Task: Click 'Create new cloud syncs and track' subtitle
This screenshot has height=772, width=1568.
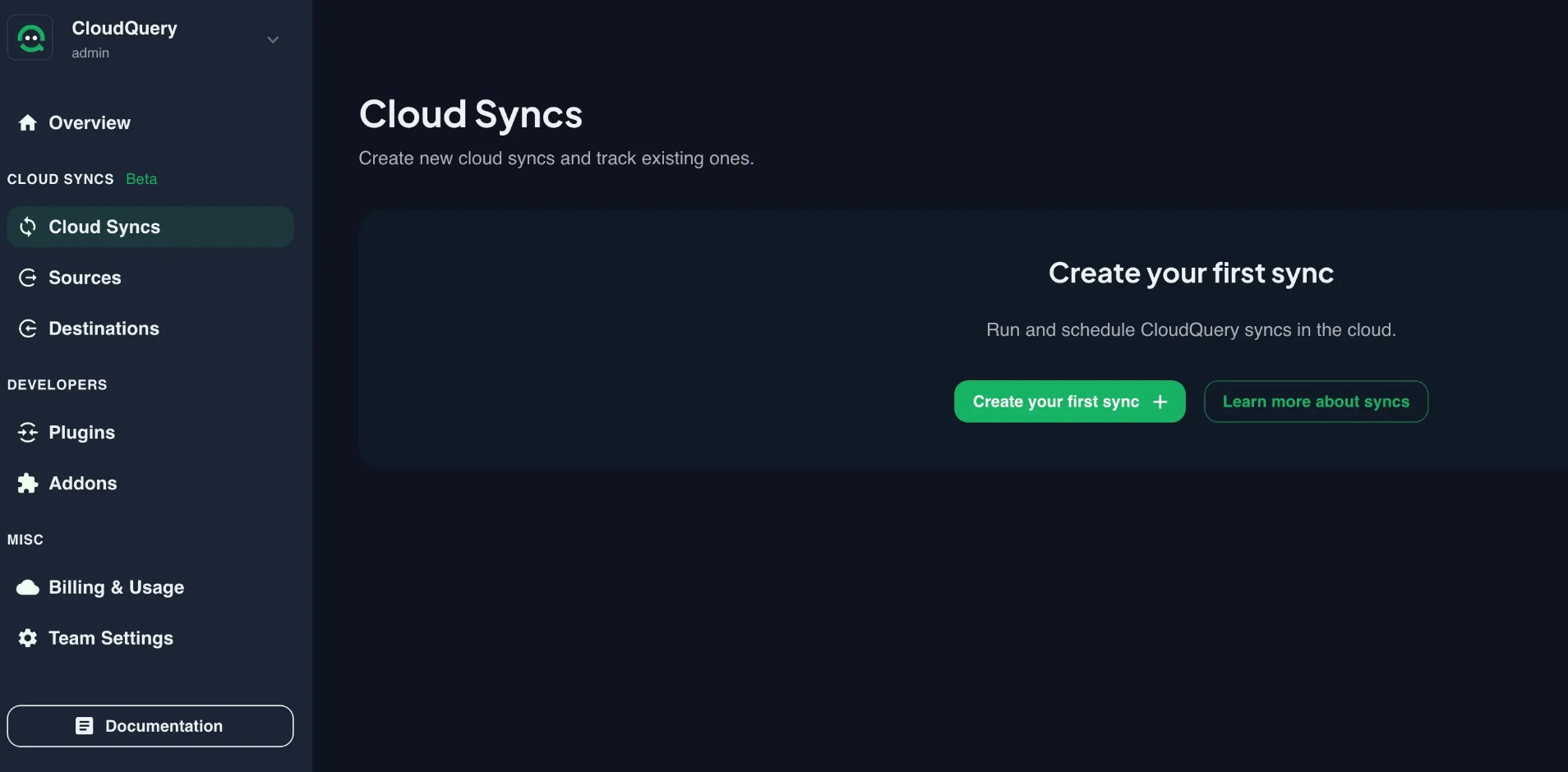Action: [x=556, y=158]
